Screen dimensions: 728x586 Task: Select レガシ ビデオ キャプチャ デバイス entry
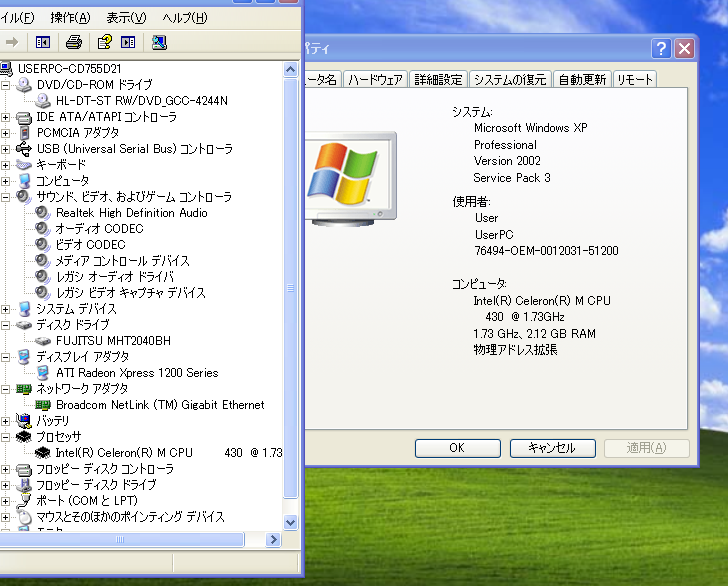click(x=130, y=293)
